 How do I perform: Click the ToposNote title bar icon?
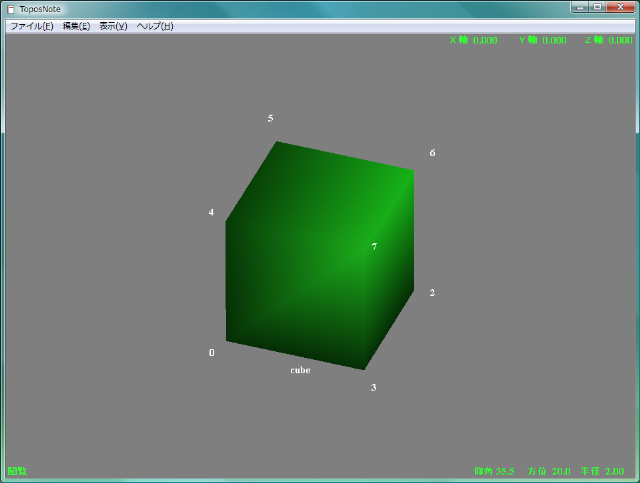pyautogui.click(x=11, y=9)
